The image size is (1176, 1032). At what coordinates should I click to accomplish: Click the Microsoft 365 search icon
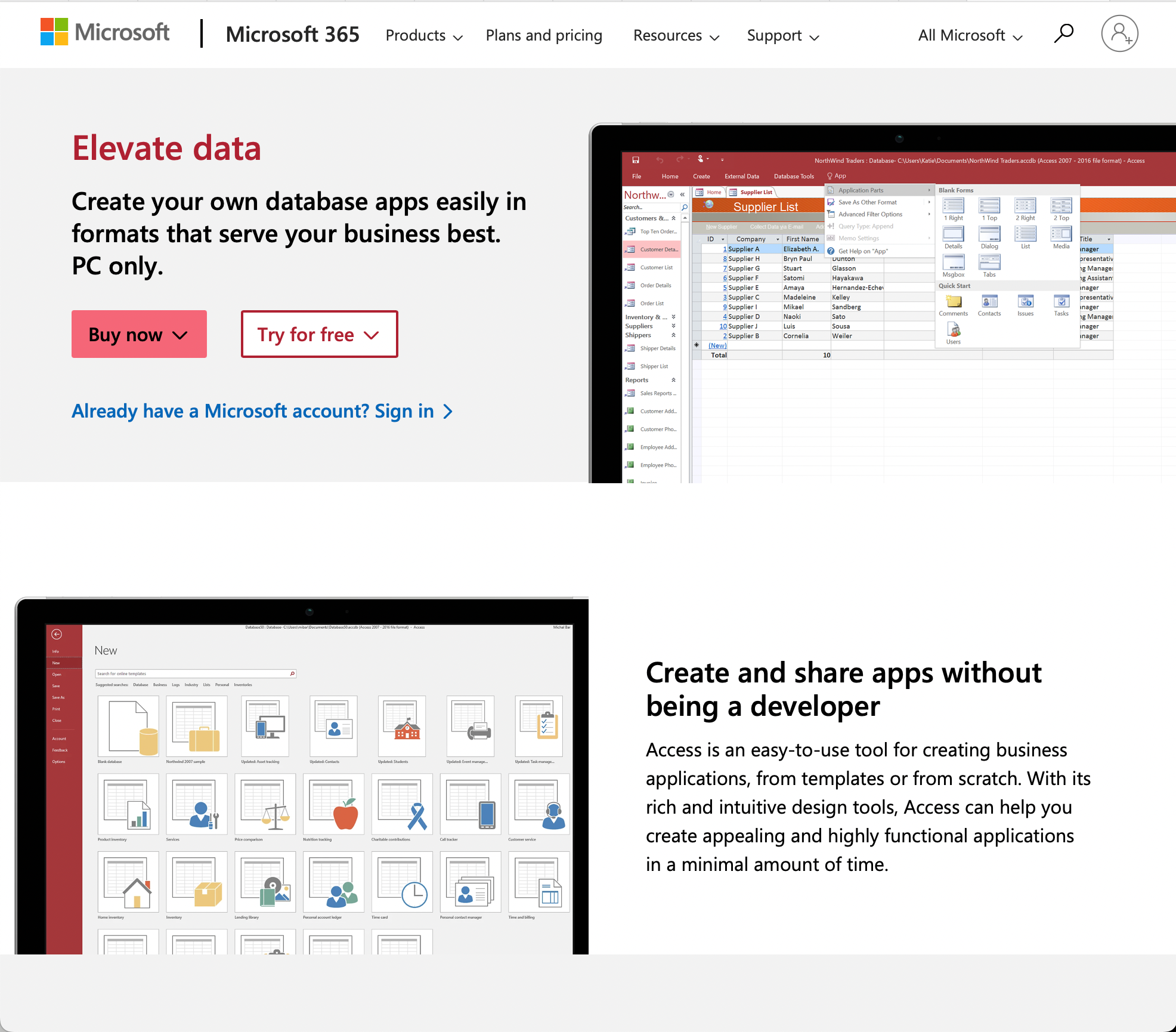coord(1064,33)
